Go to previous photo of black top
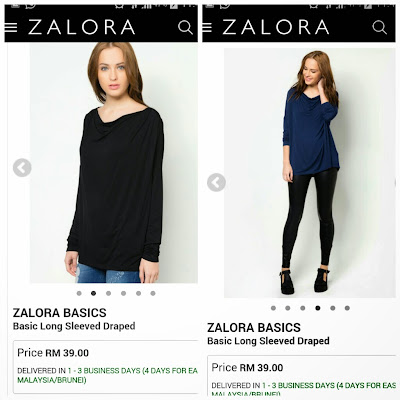Viewport: 400px width, 400px height. 22,168
